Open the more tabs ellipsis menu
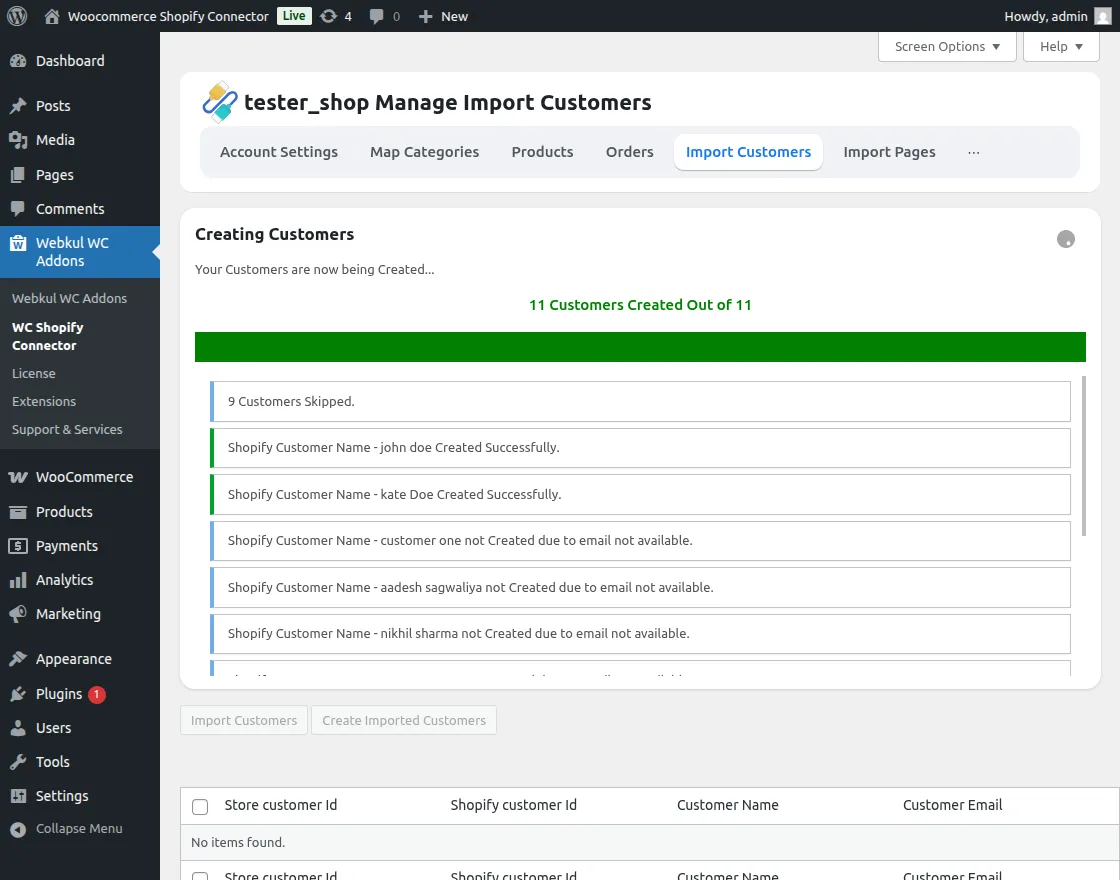The image size is (1120, 880). [974, 152]
